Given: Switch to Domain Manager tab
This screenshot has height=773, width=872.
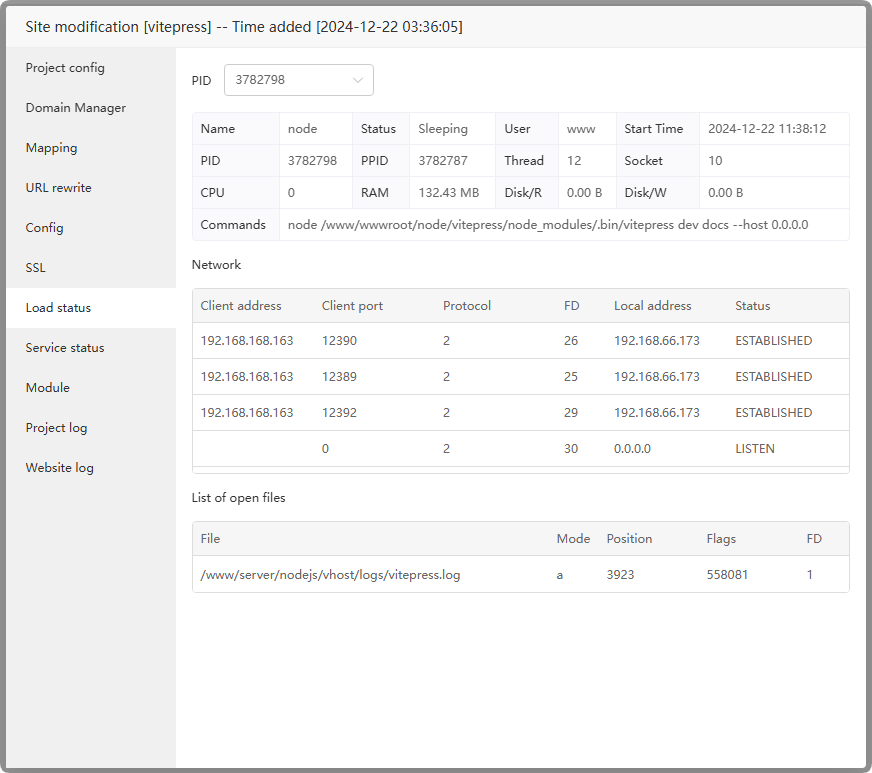Looking at the screenshot, I should 76,108.
